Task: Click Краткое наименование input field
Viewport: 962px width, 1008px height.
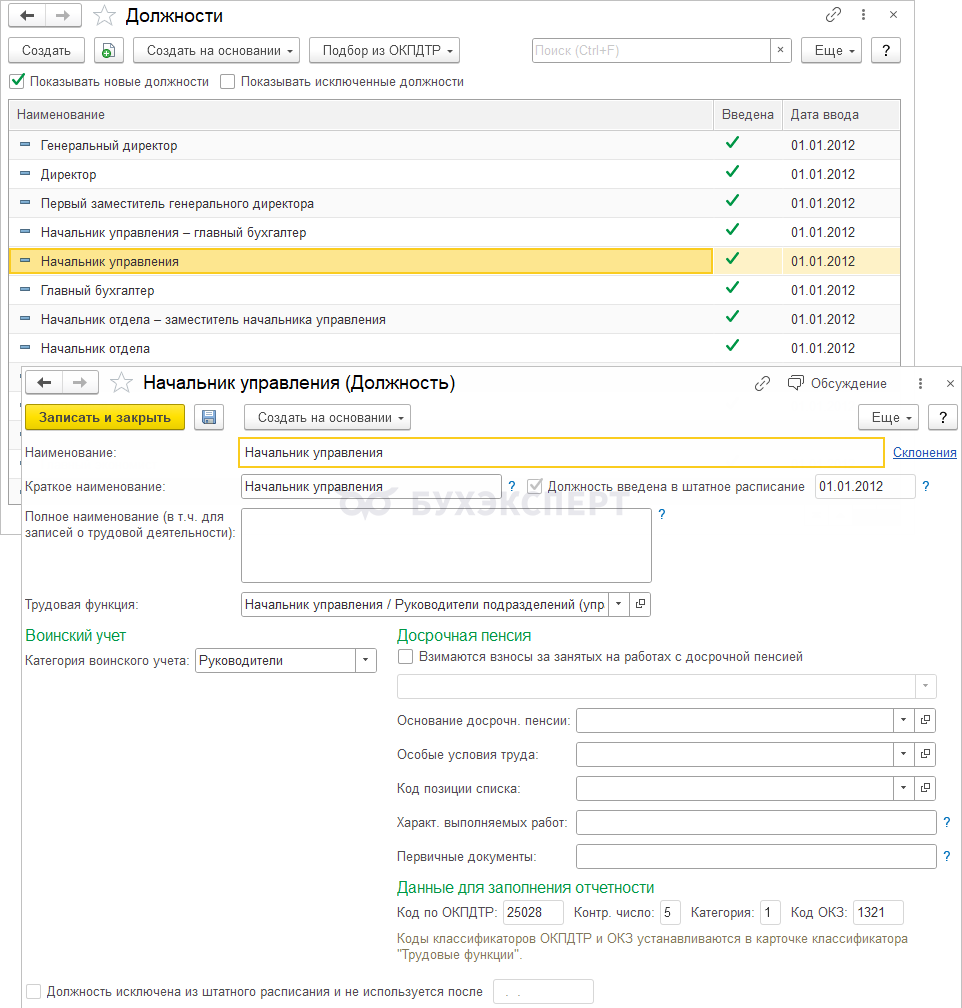Action: coord(371,486)
